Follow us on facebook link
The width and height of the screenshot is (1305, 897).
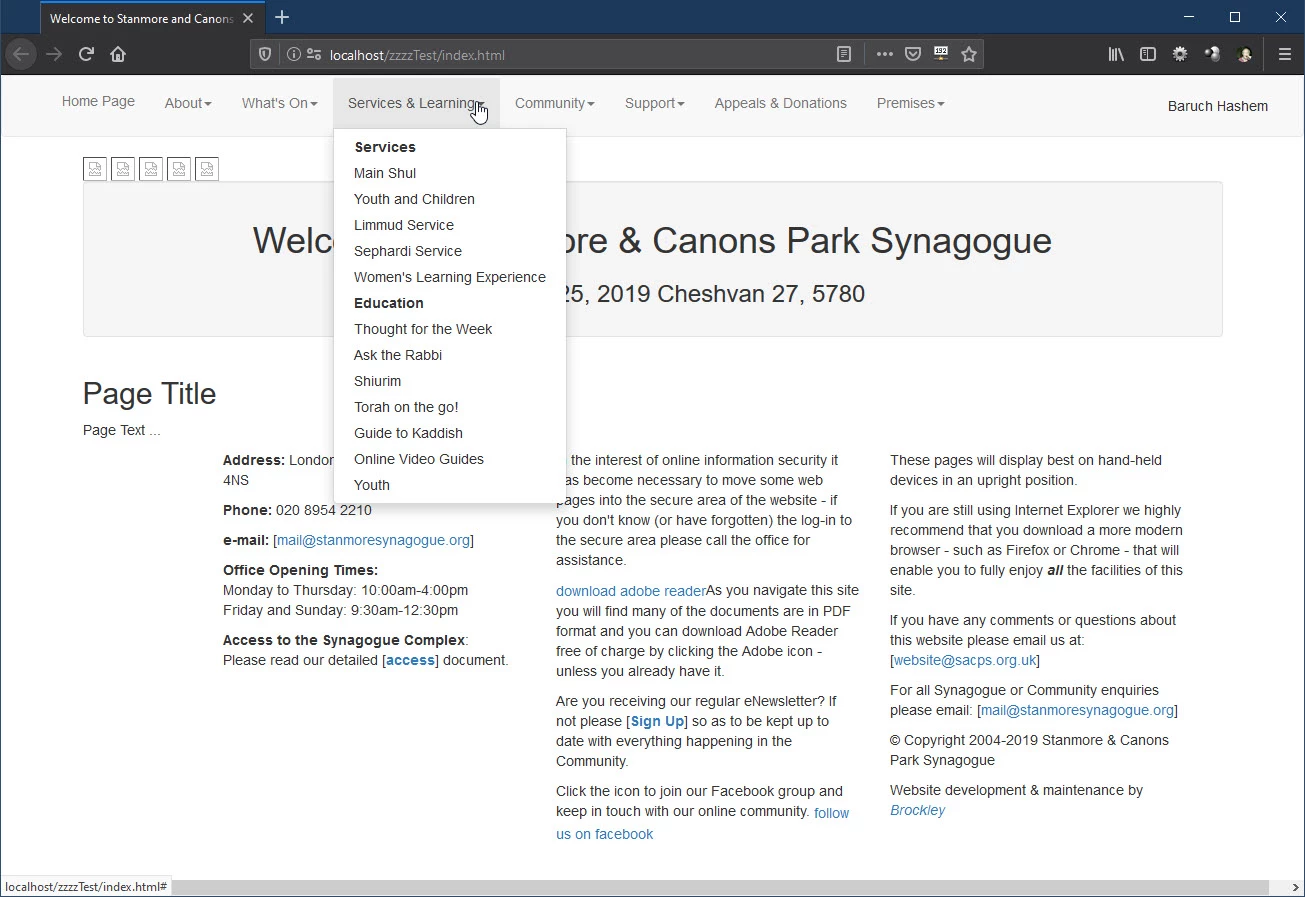pyautogui.click(x=702, y=823)
